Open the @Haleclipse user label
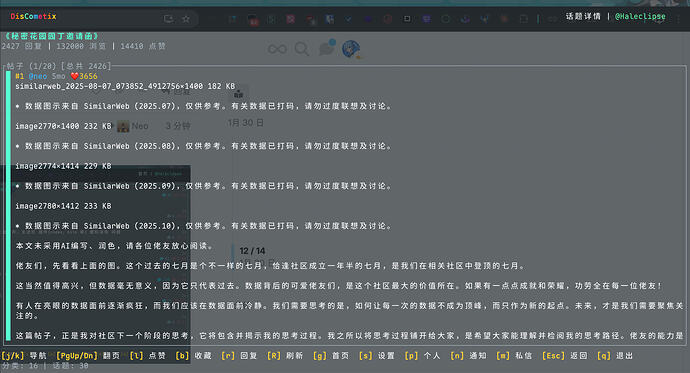This screenshot has width=690, height=373. [640, 16]
